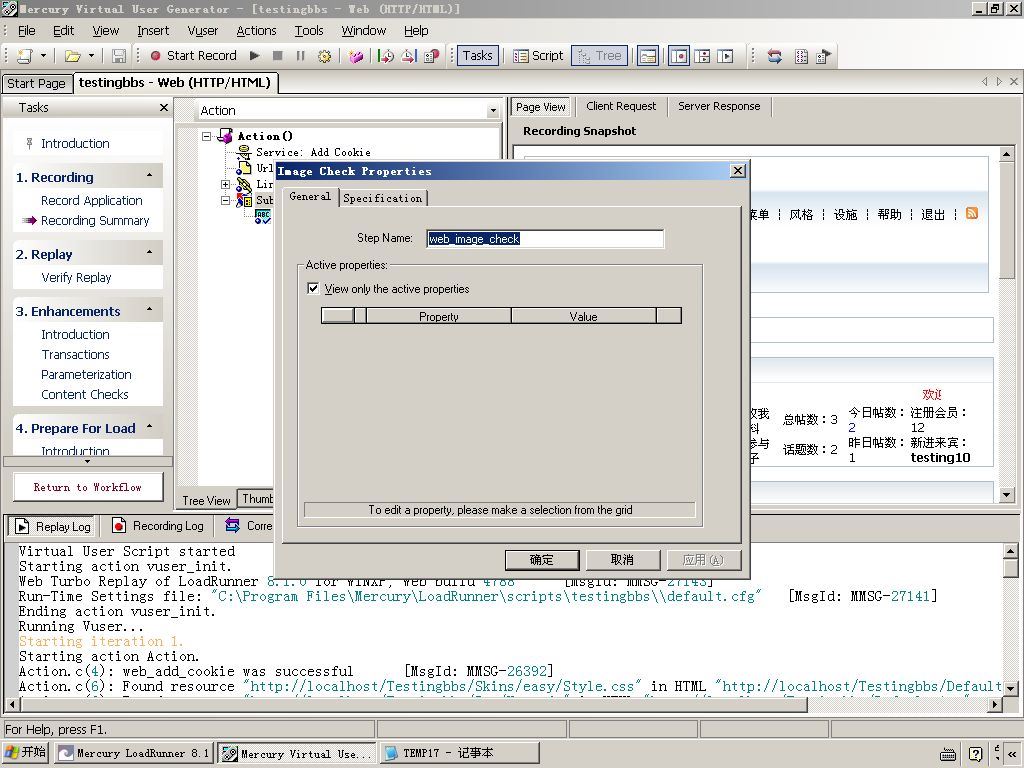Image resolution: width=1024 pixels, height=768 pixels.
Task: Select the Server Response tab
Action: (x=719, y=106)
